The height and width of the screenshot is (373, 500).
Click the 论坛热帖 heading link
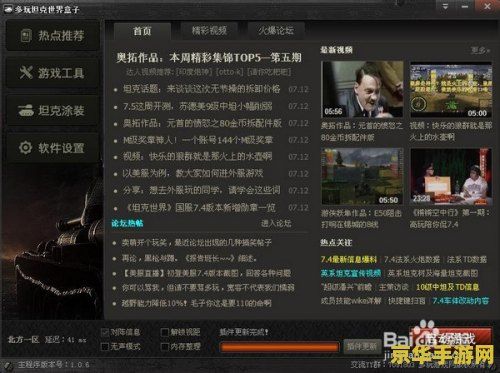(x=127, y=223)
